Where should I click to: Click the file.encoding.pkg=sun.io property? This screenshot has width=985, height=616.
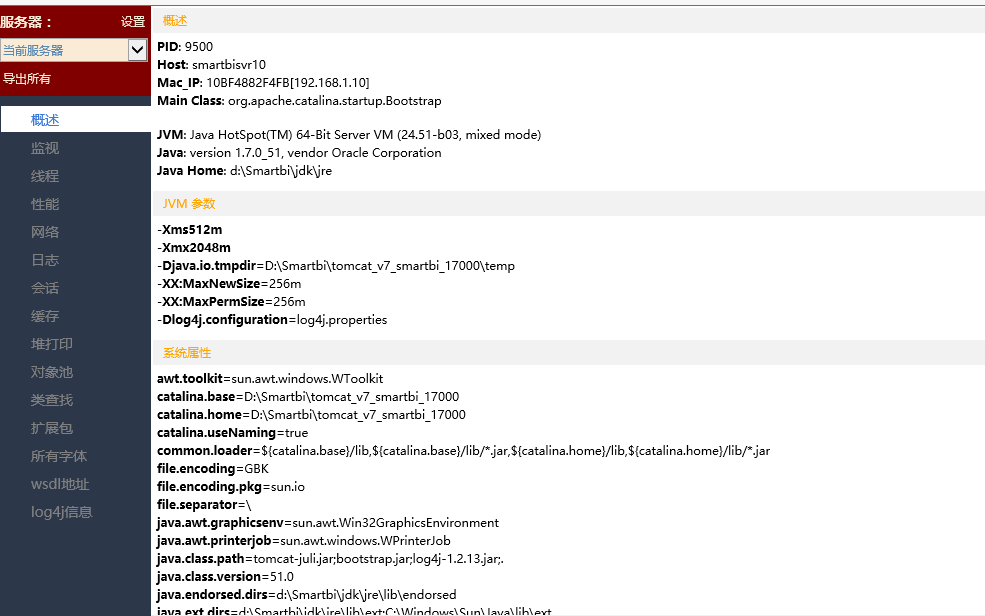[x=231, y=487]
